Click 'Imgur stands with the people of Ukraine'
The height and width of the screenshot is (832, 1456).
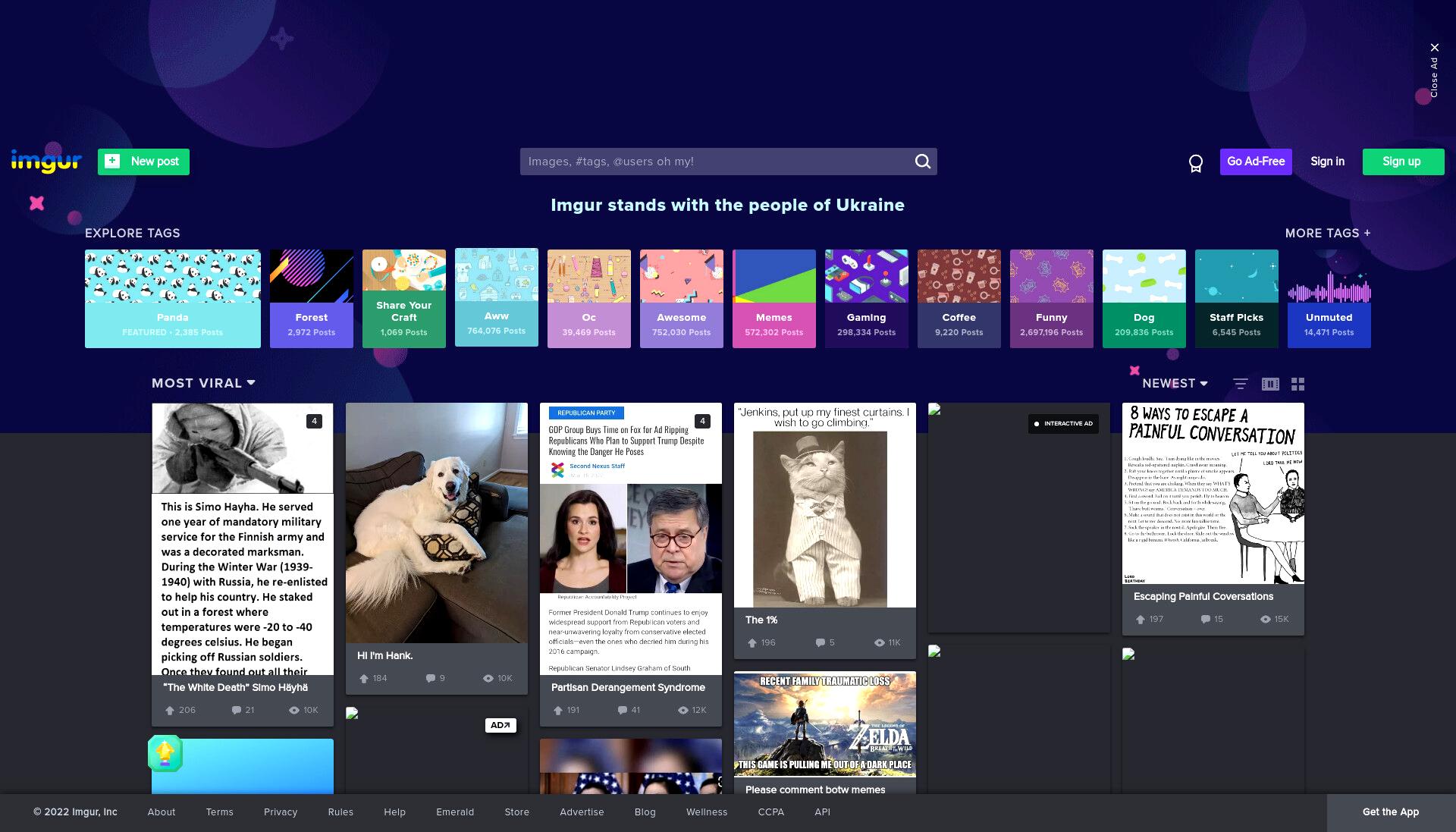pyautogui.click(x=727, y=205)
